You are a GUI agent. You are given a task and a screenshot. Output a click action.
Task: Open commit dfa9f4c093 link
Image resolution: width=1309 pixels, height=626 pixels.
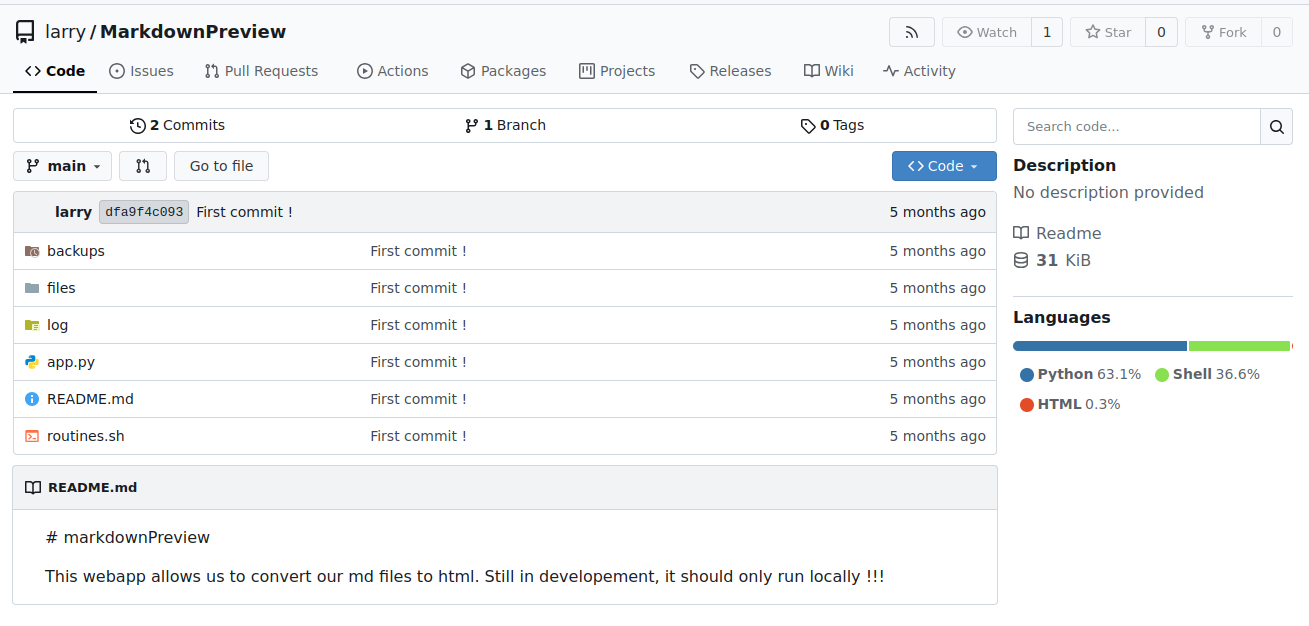[144, 212]
